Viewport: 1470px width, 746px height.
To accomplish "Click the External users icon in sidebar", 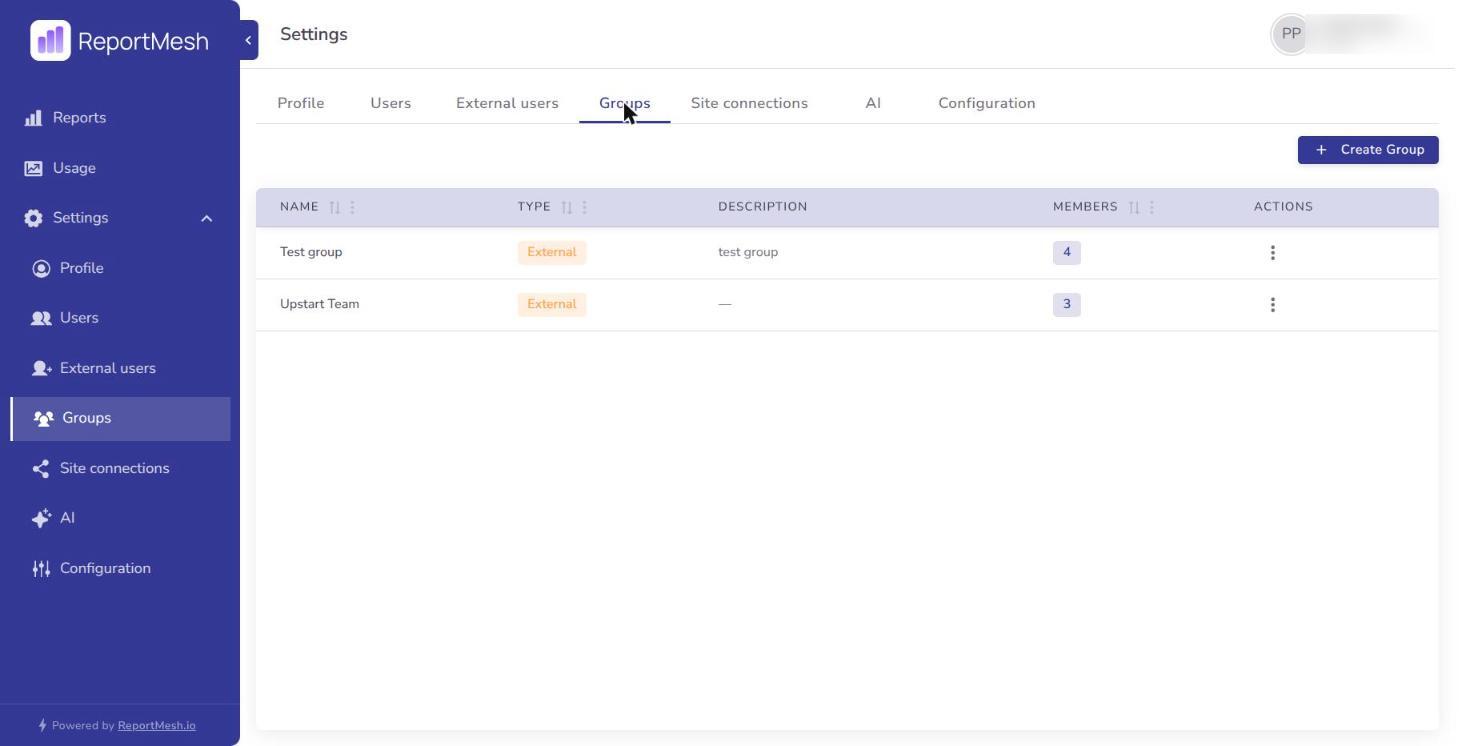I will [x=41, y=368].
